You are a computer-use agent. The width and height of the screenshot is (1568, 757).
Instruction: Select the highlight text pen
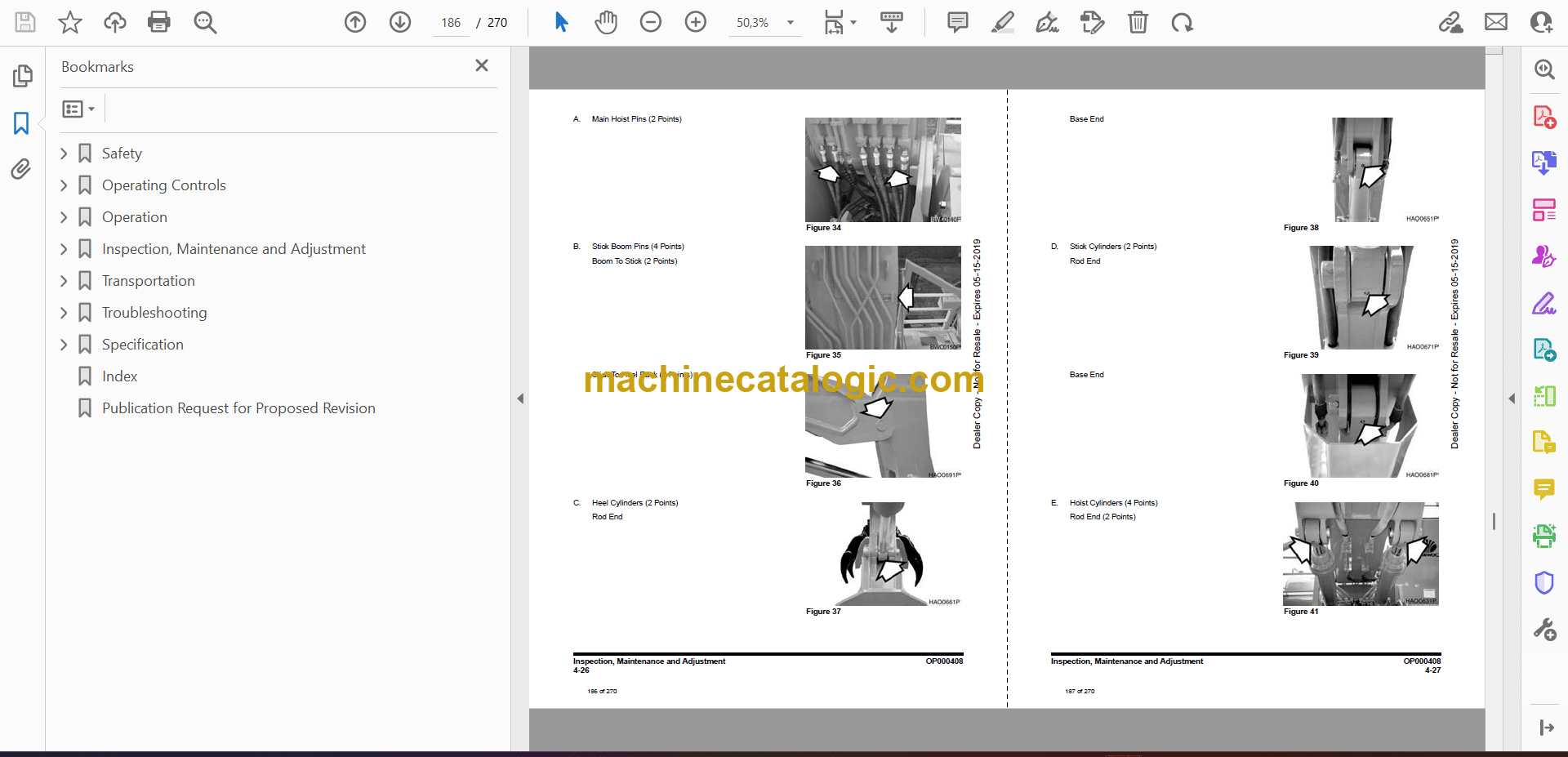pyautogui.click(x=1003, y=22)
